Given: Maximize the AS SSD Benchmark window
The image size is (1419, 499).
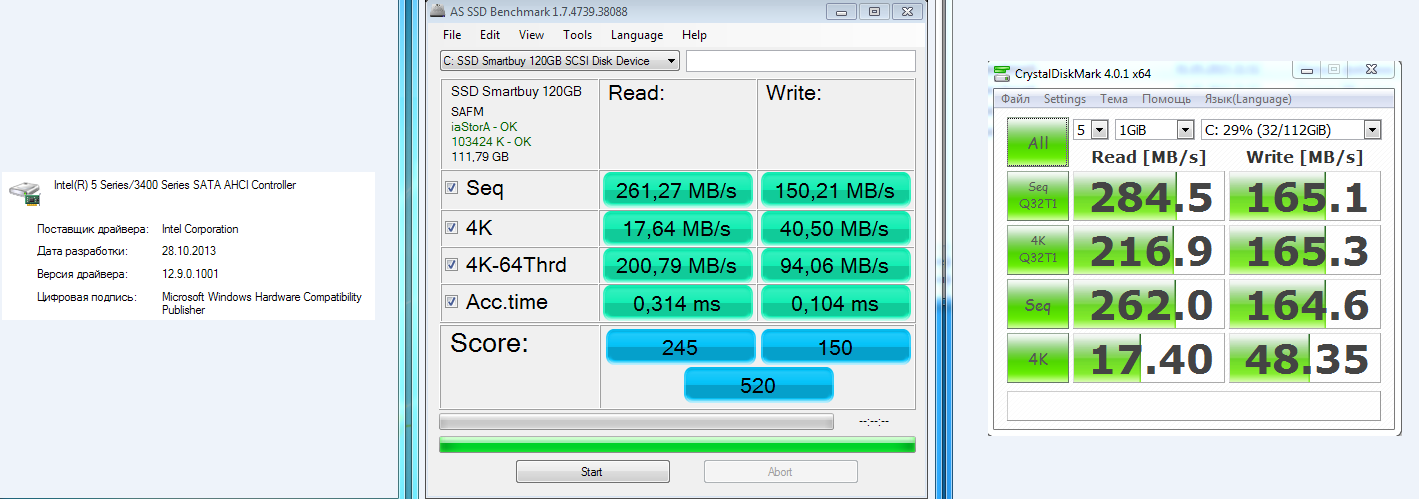Looking at the screenshot, I should click(x=875, y=12).
